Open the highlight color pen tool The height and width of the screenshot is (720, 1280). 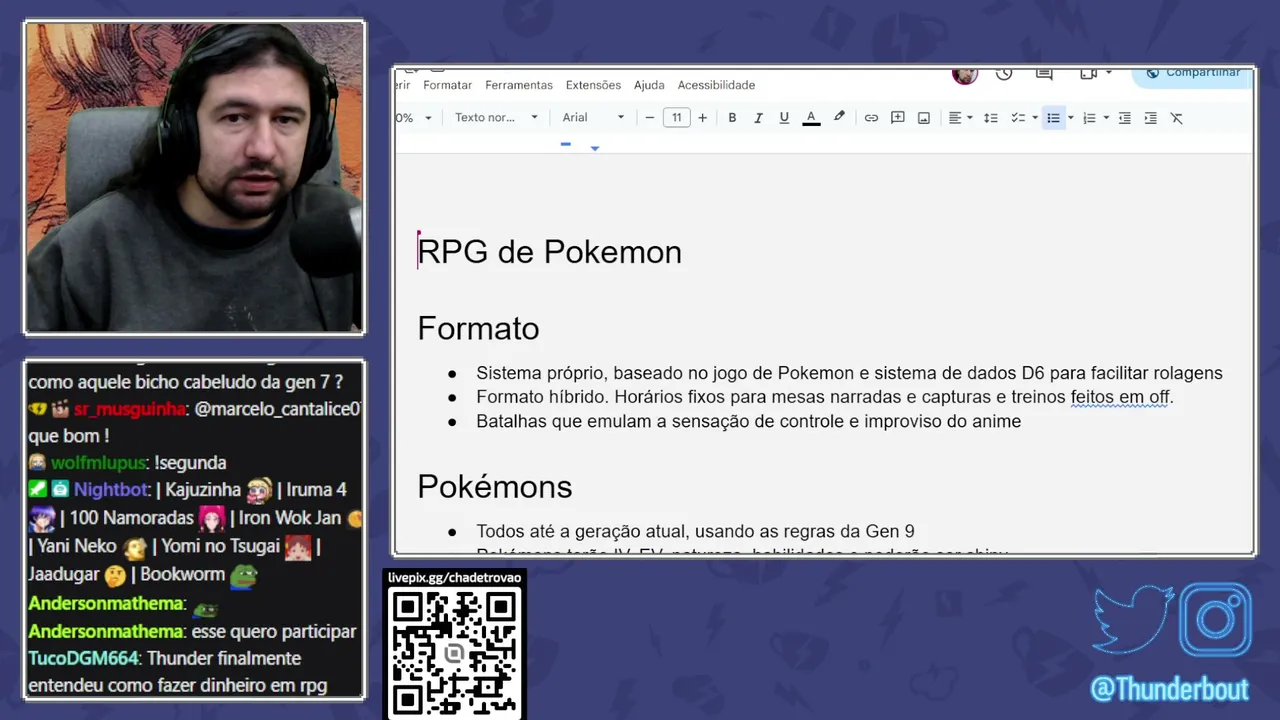[x=839, y=118]
